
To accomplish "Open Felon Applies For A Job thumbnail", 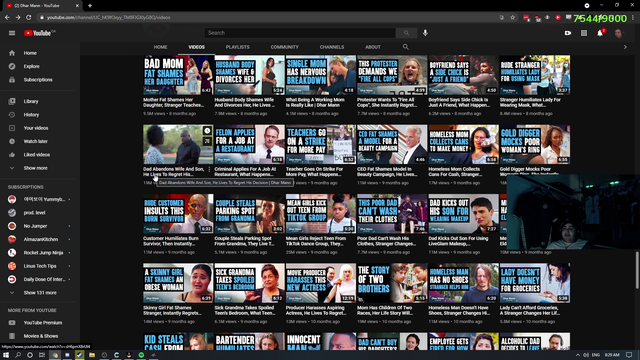I will pos(249,144).
